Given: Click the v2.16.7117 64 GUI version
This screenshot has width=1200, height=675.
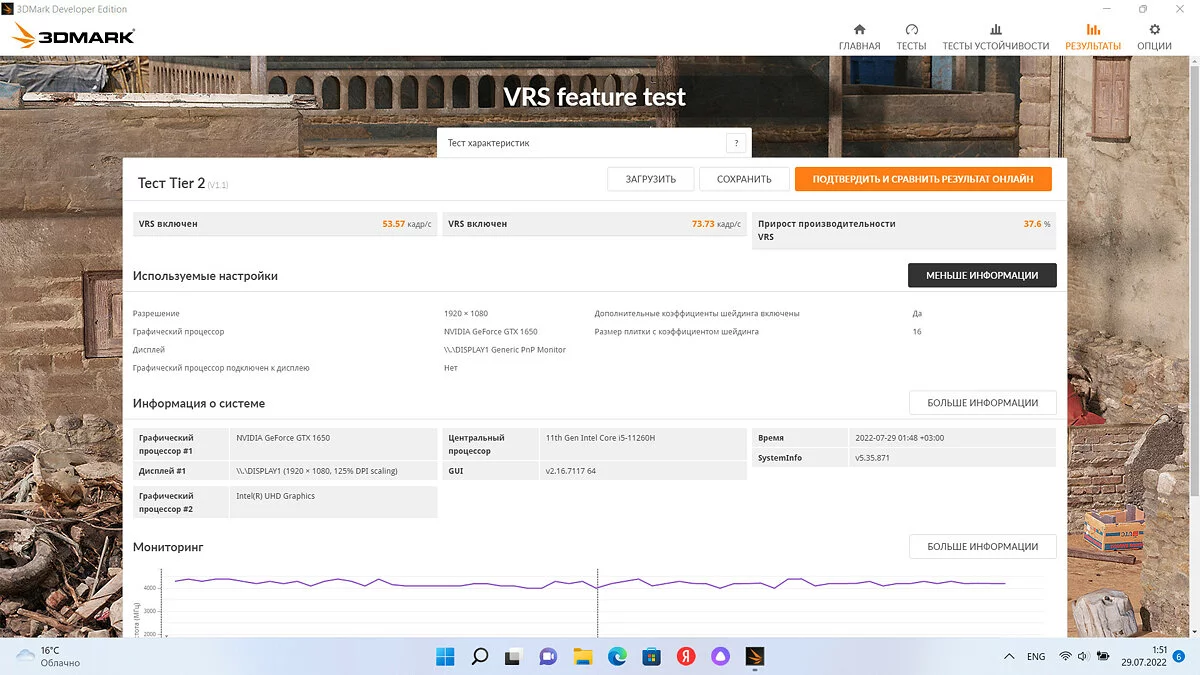Looking at the screenshot, I should click(571, 471).
